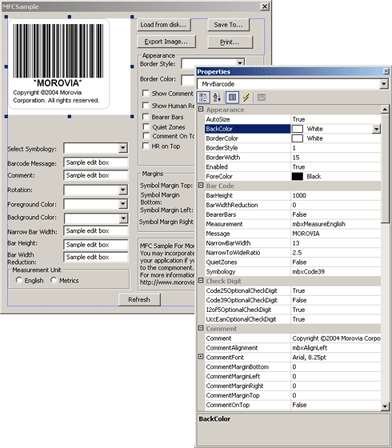Select the Alphabetic sort icon
392x448 pixels.
click(217, 97)
